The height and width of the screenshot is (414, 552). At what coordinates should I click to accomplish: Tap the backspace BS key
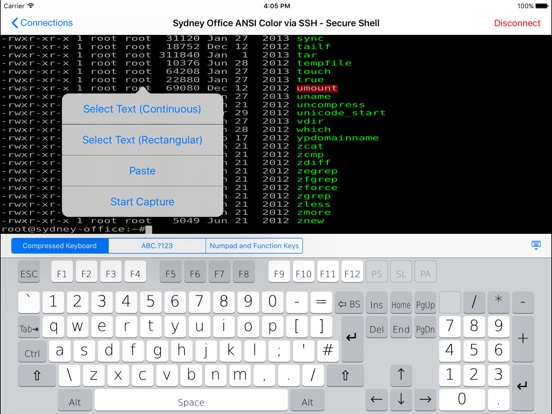(349, 303)
